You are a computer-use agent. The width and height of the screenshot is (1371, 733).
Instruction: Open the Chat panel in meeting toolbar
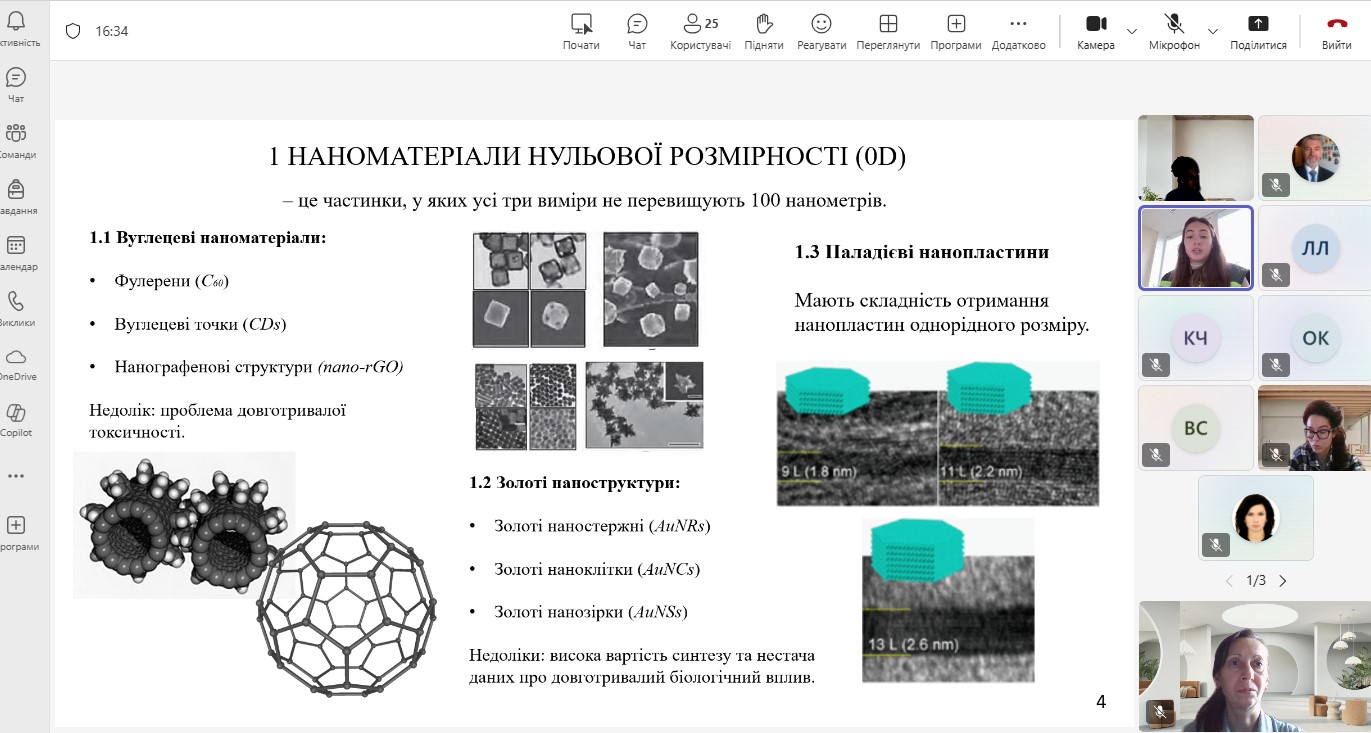point(637,31)
